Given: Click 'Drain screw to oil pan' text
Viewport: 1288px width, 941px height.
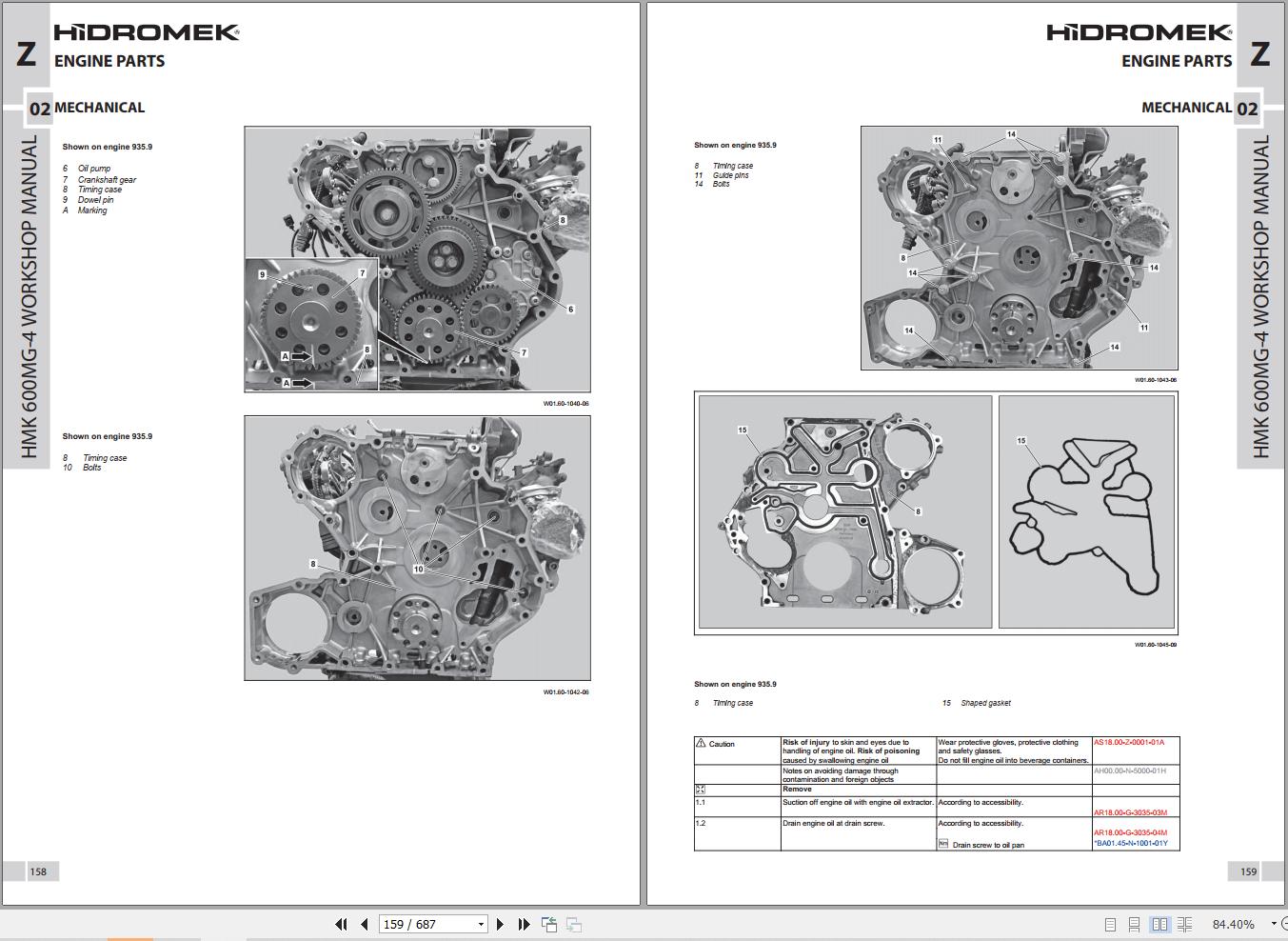Looking at the screenshot, I should (x=988, y=845).
